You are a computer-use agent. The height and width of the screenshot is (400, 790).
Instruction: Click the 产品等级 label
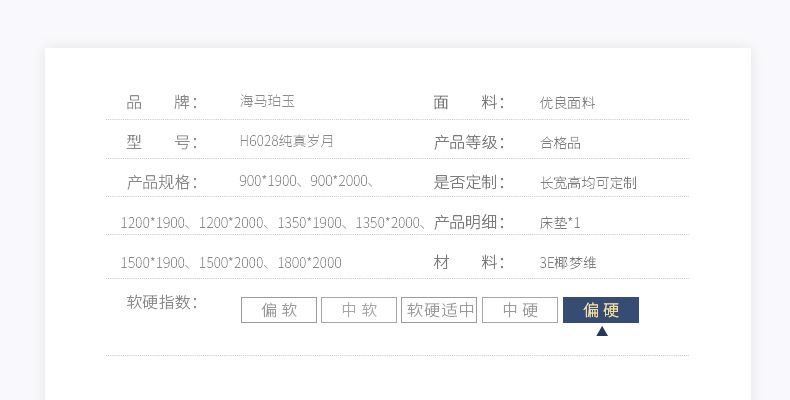click(x=469, y=142)
